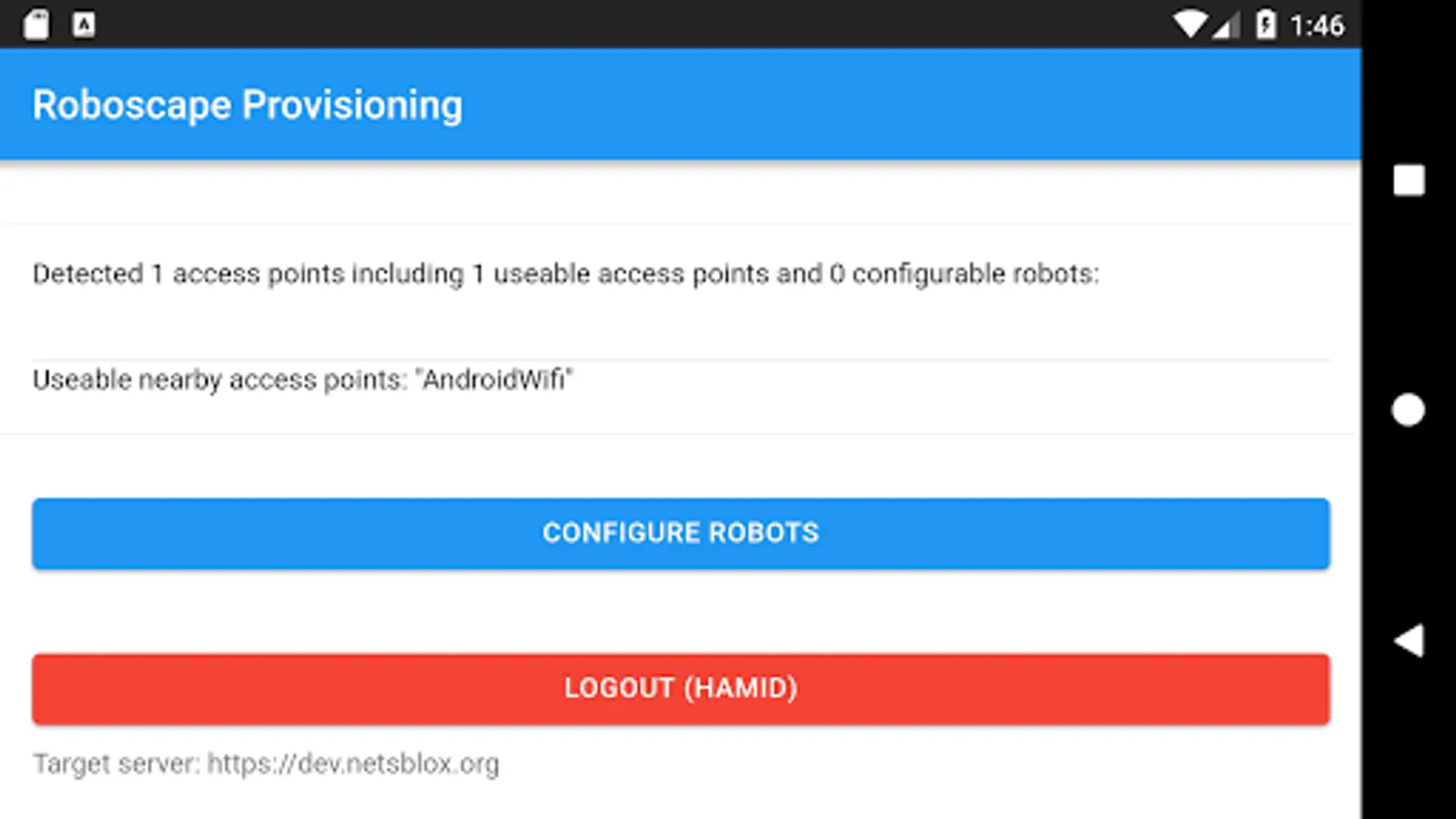Tap the keyboard 'A' notification icon
This screenshot has height=819, width=1456.
pyautogui.click(x=84, y=25)
